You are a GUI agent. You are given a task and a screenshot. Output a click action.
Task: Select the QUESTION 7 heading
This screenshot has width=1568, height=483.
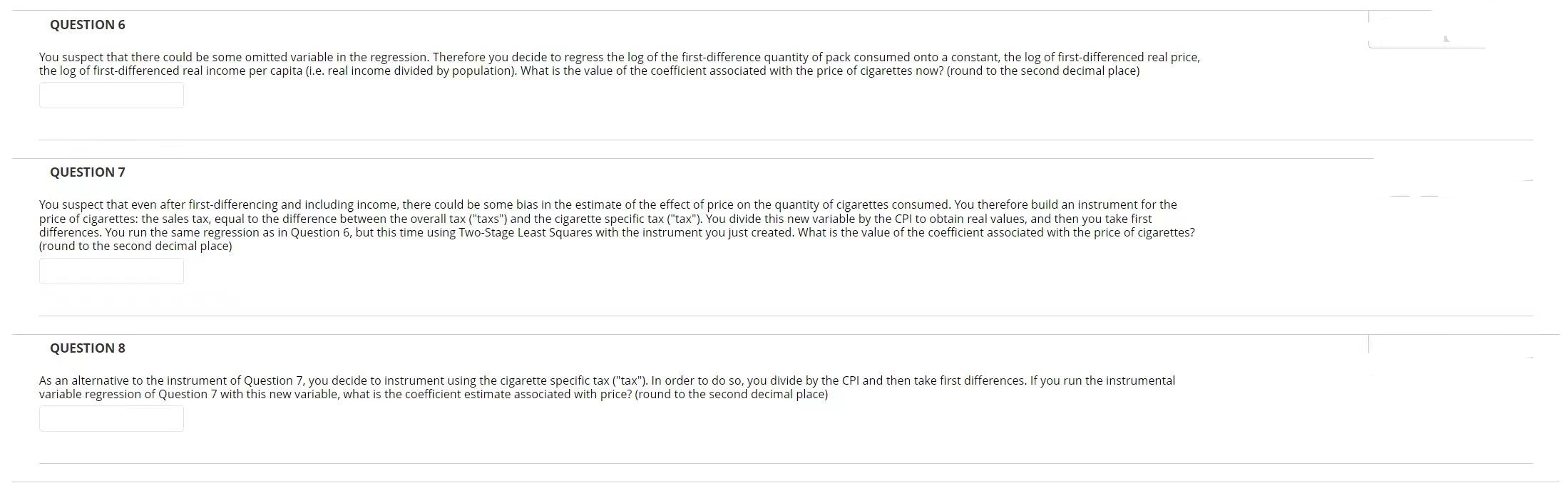(x=87, y=172)
